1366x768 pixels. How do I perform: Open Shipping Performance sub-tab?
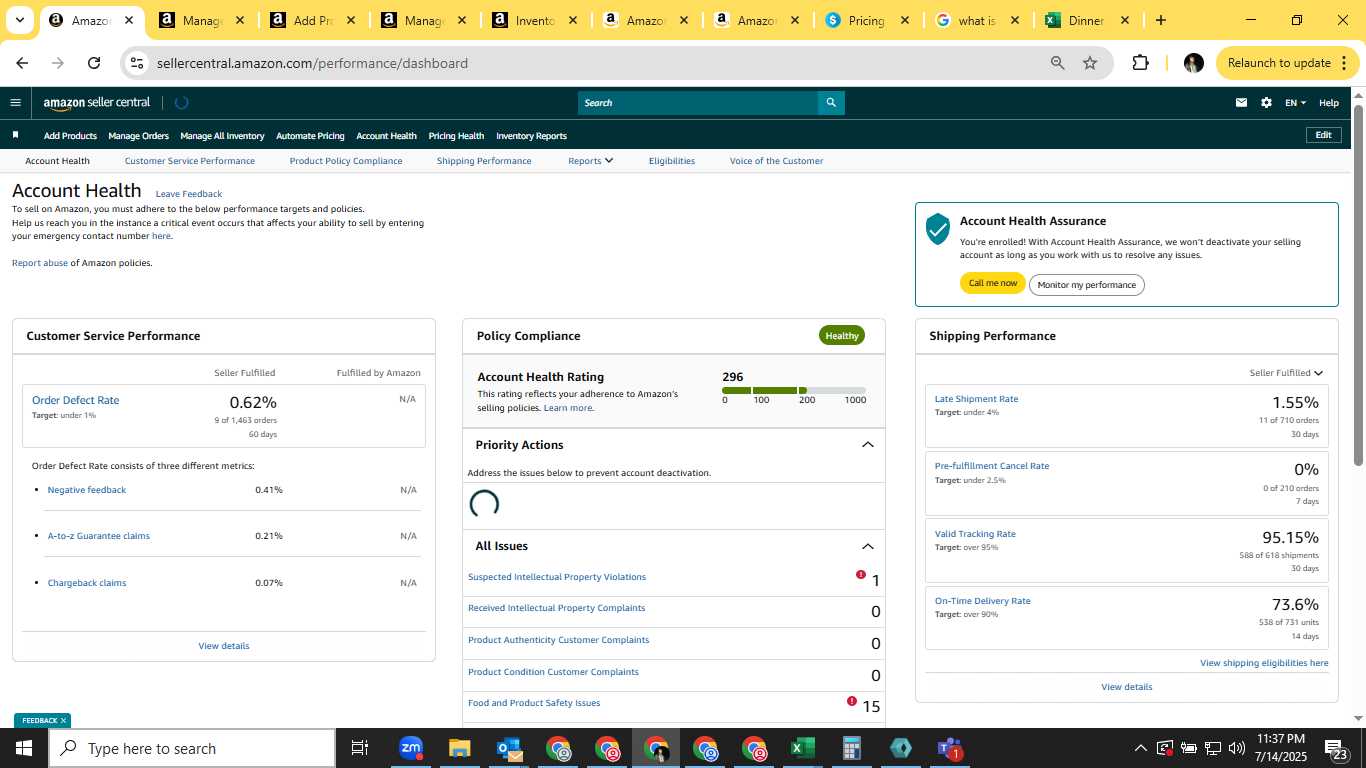(x=484, y=160)
